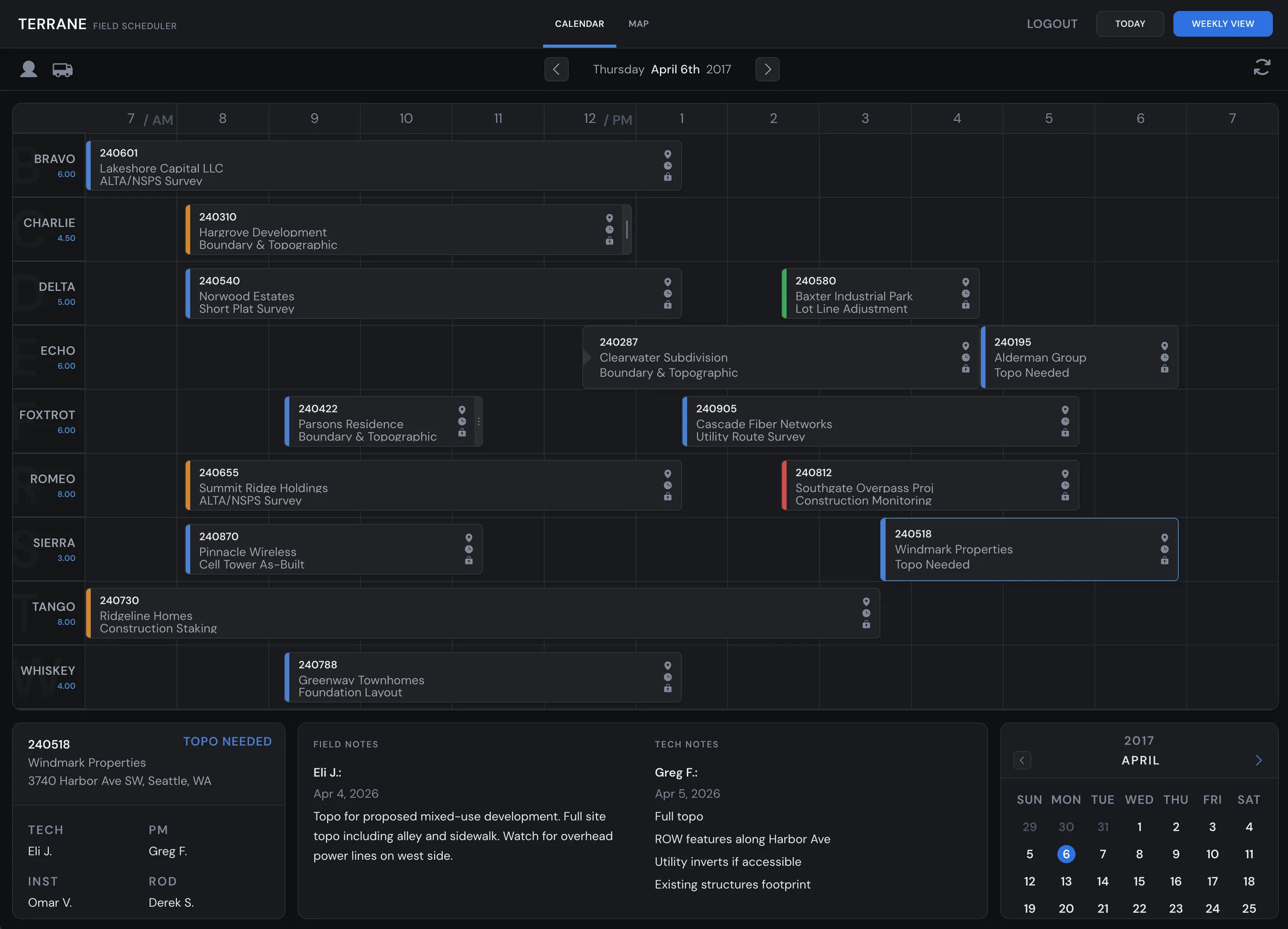The width and height of the screenshot is (1288, 929).
Task: Switch to the Map tab
Action: (x=638, y=24)
